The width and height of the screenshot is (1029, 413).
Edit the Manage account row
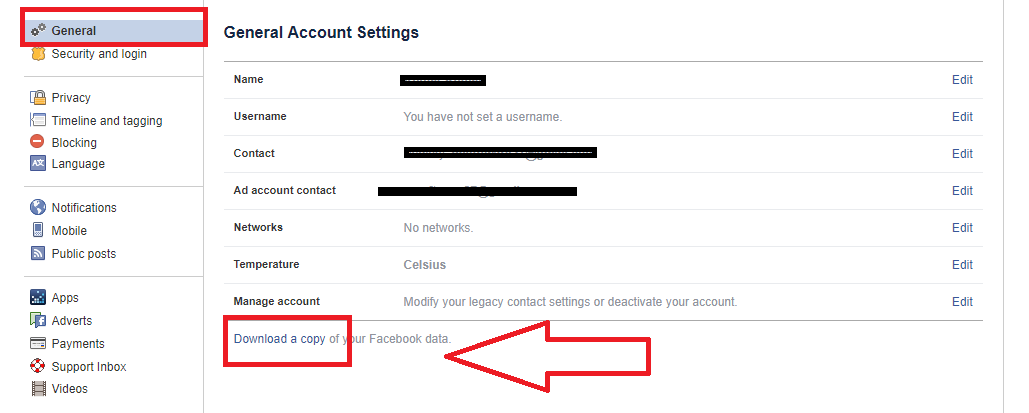click(x=962, y=302)
